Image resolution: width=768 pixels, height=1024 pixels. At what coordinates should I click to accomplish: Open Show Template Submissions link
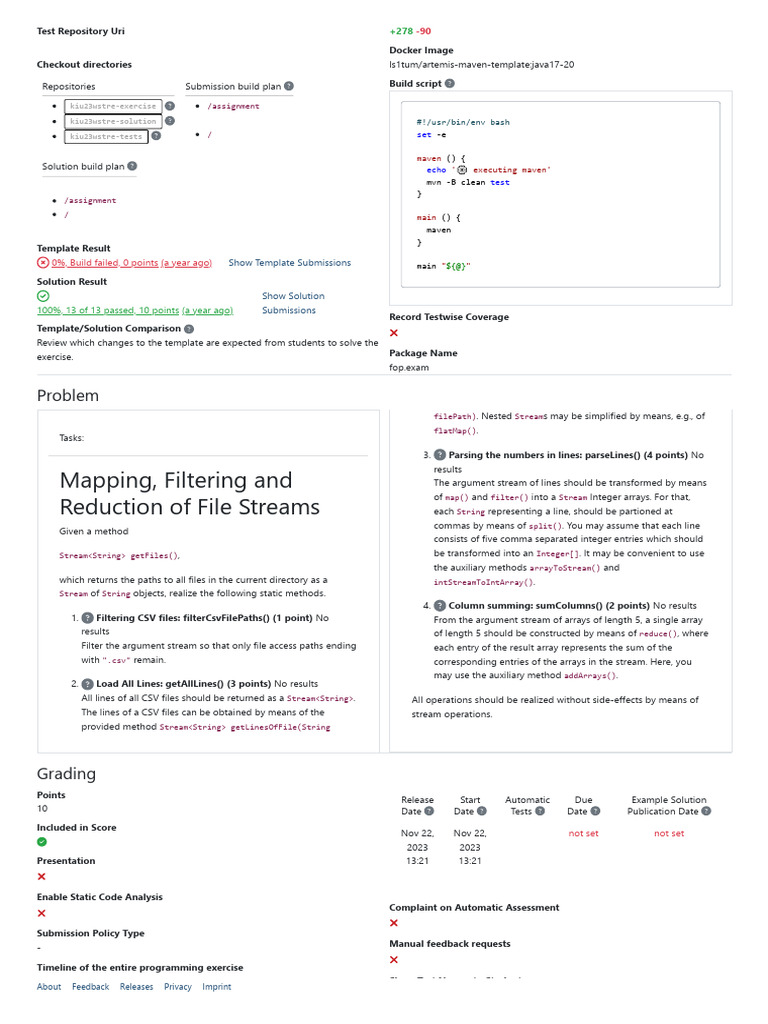[x=289, y=263]
